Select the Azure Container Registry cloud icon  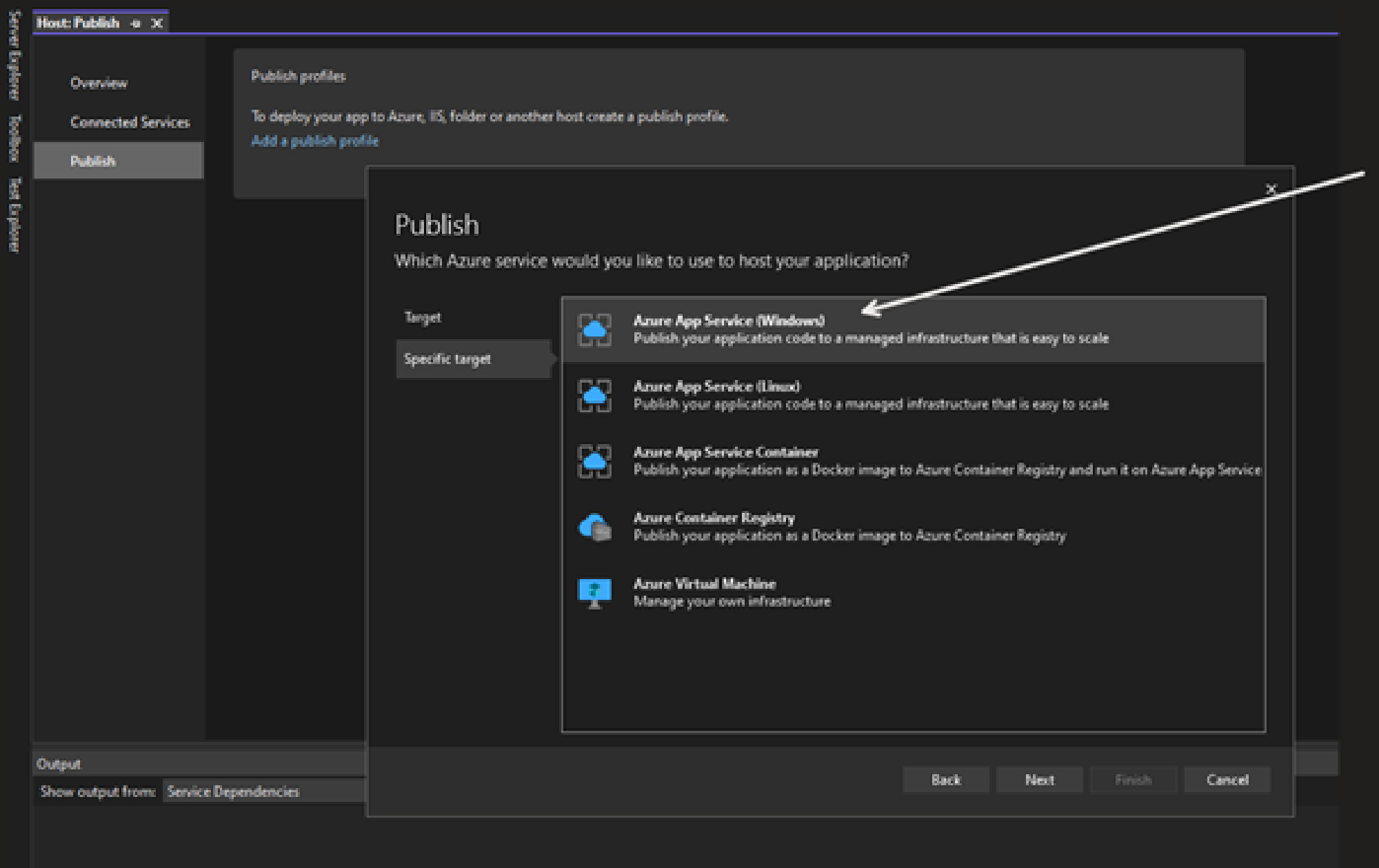tap(594, 527)
